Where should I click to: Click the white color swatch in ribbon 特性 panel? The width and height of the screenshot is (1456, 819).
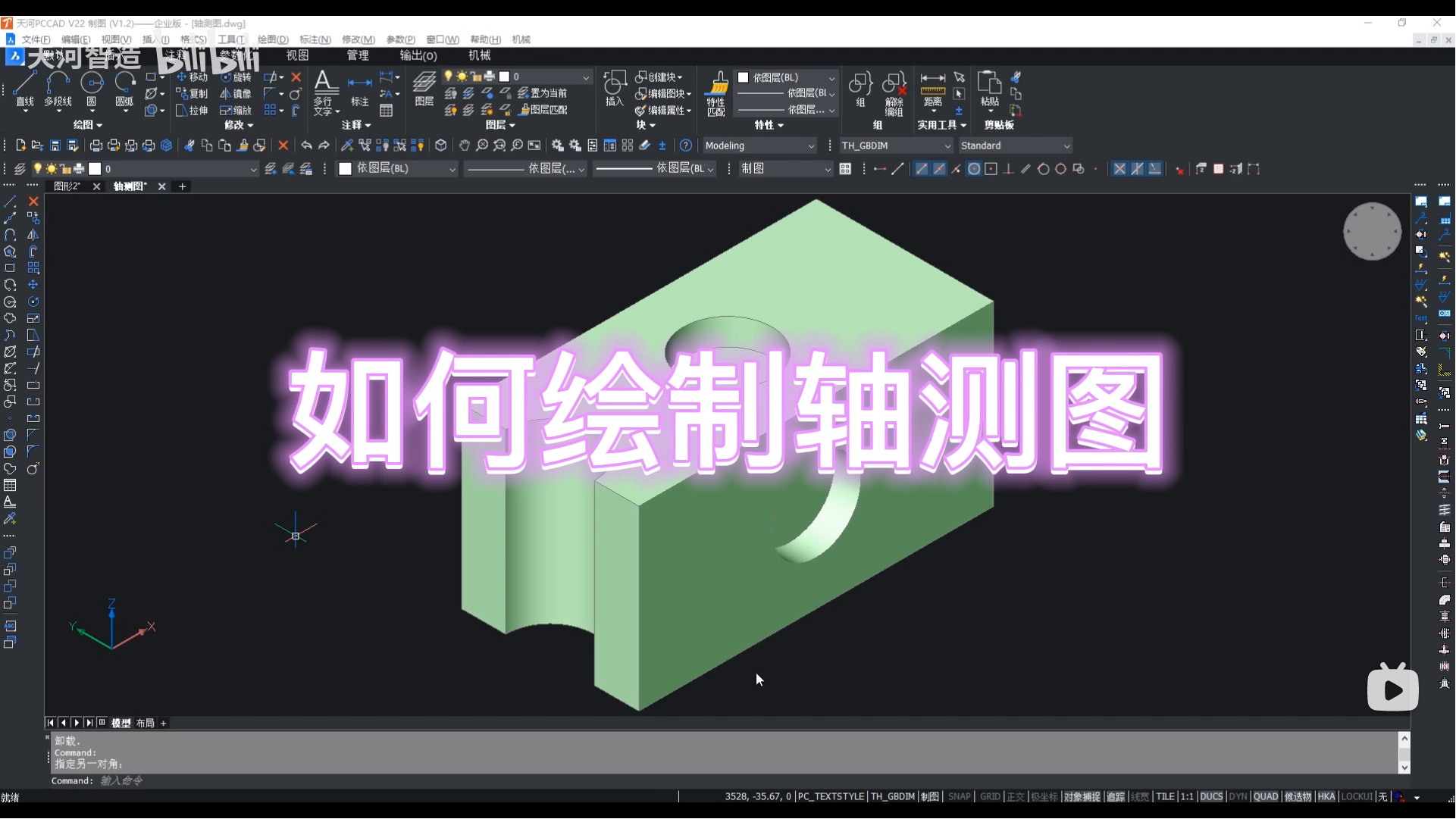click(x=744, y=77)
